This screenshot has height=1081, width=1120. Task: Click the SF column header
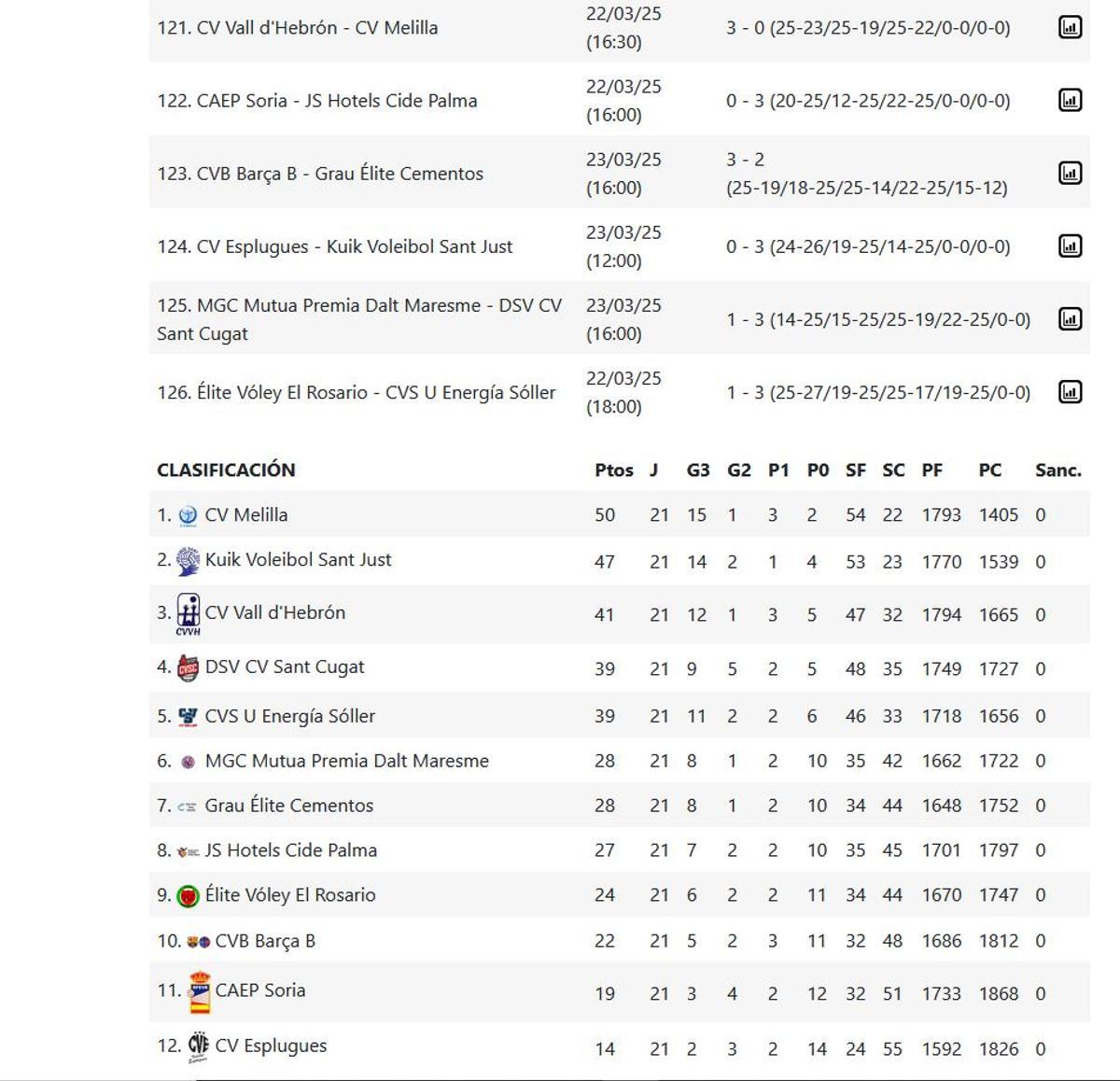click(855, 470)
